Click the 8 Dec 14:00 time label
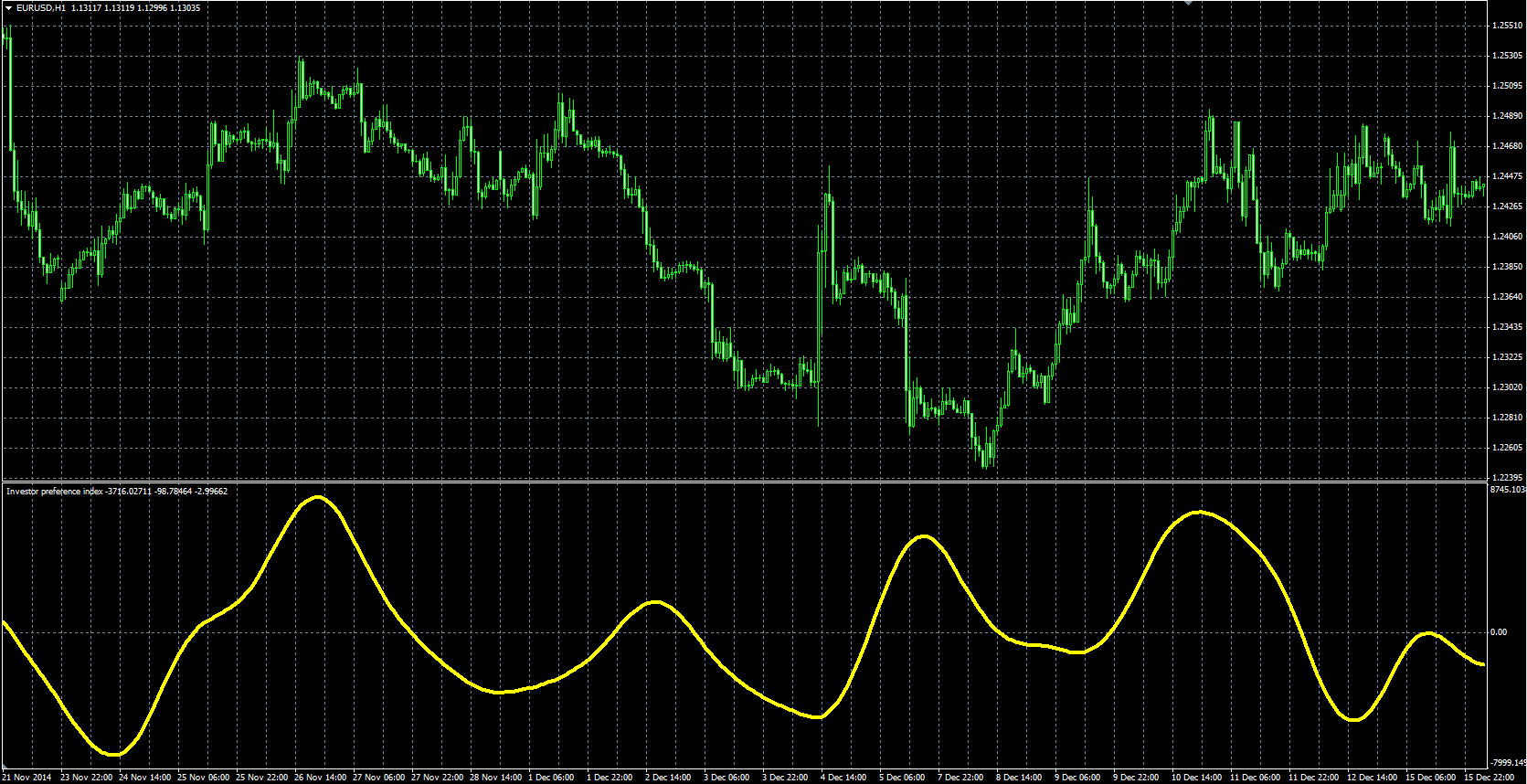The width and height of the screenshot is (1527, 784). [x=1020, y=778]
